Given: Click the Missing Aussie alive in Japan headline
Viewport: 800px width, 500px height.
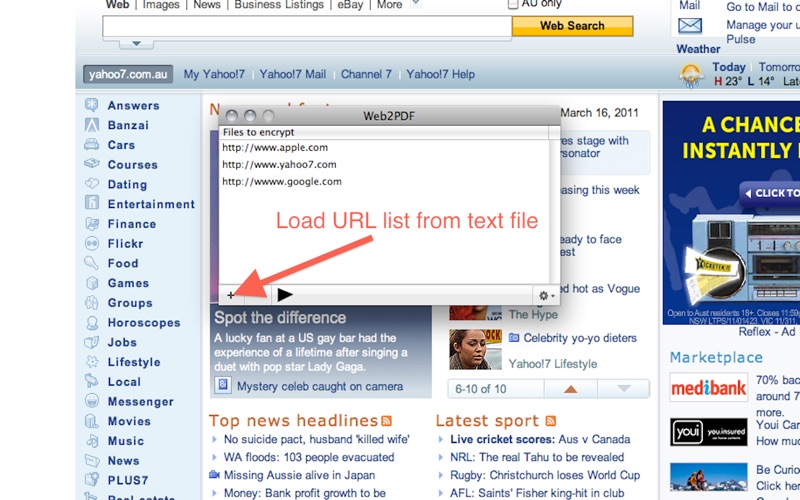Looking at the screenshot, I should point(299,475).
